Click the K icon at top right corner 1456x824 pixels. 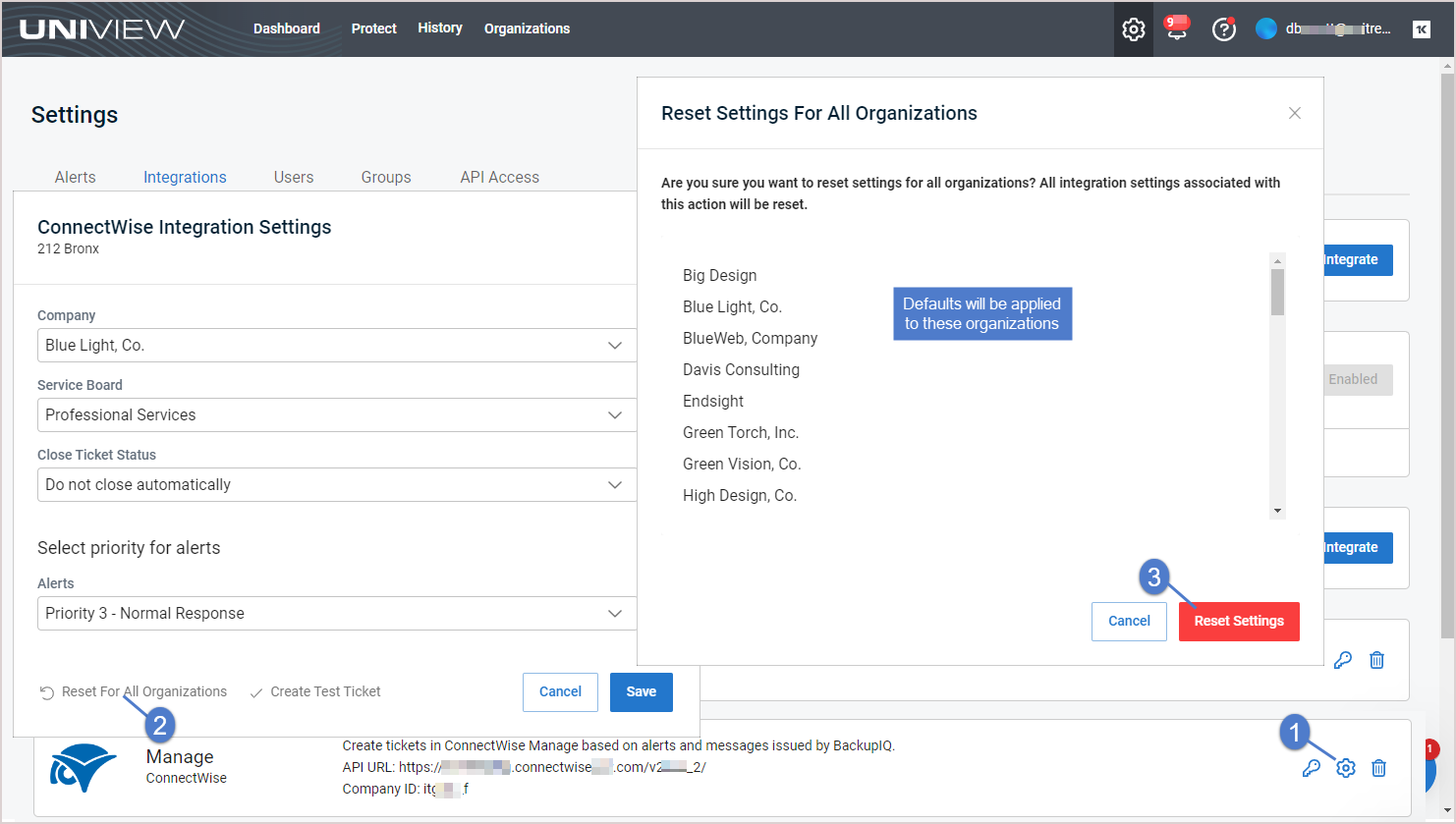point(1422,29)
